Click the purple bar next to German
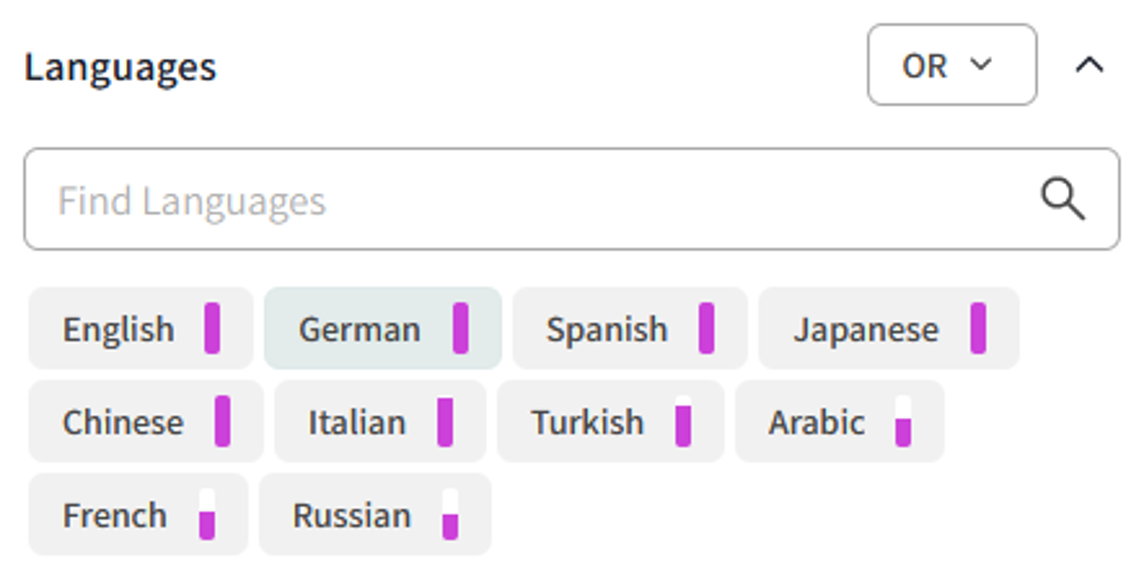The width and height of the screenshot is (1144, 584). 461,329
